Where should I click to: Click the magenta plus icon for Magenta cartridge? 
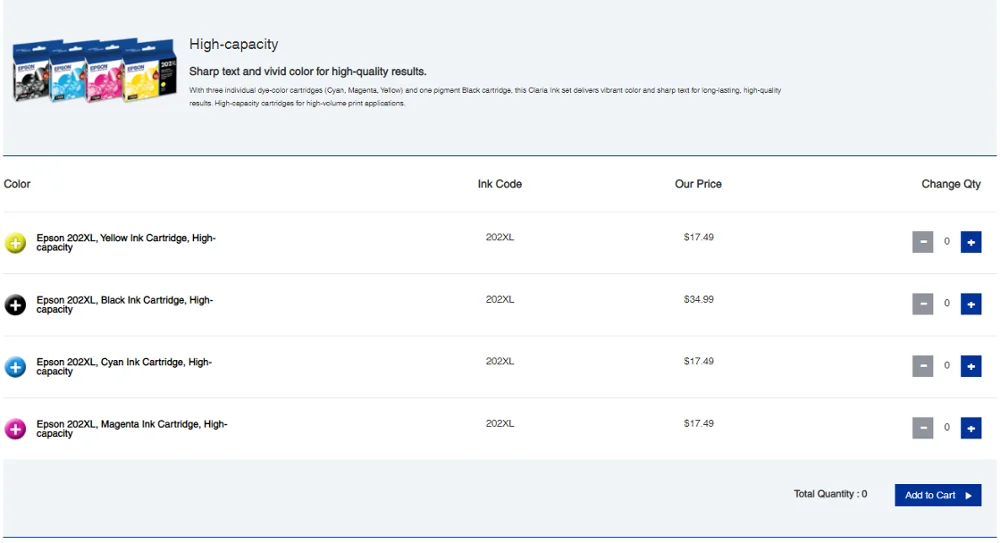click(x=15, y=429)
